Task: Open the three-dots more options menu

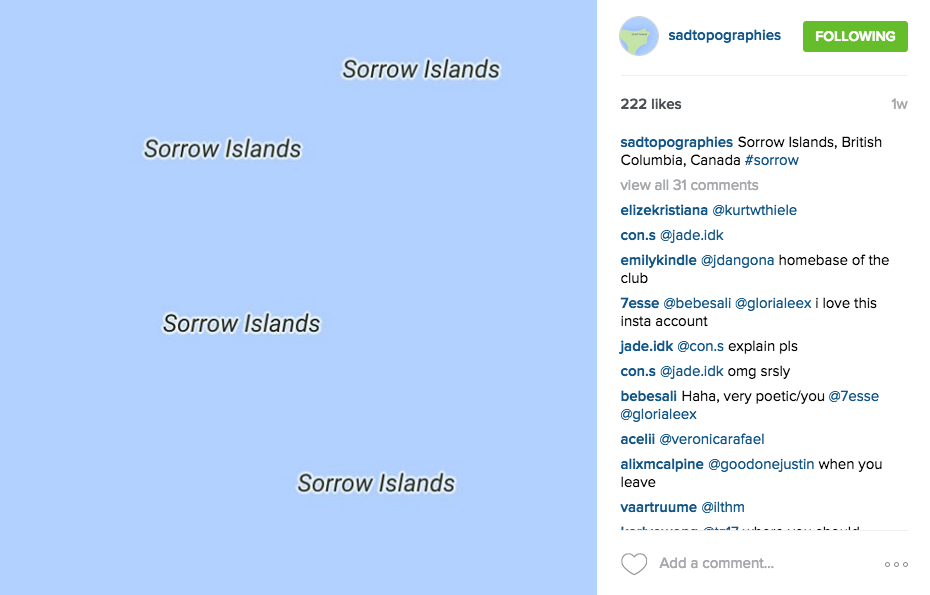Action: (x=896, y=564)
